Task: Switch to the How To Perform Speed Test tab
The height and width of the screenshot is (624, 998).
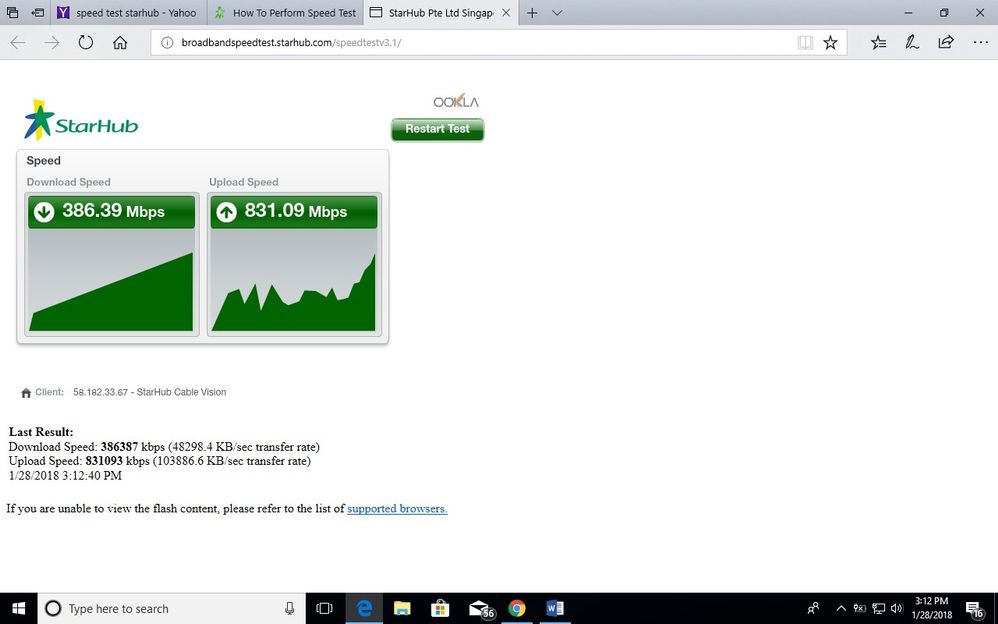Action: [x=284, y=13]
